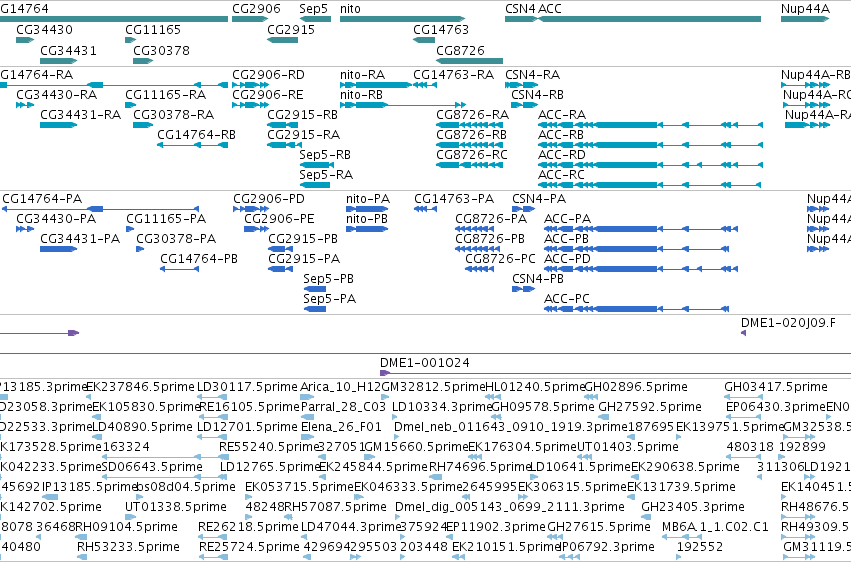Screen dimensions: 851x562
Task: Click protein label ACC-PC
Action: (x=567, y=298)
